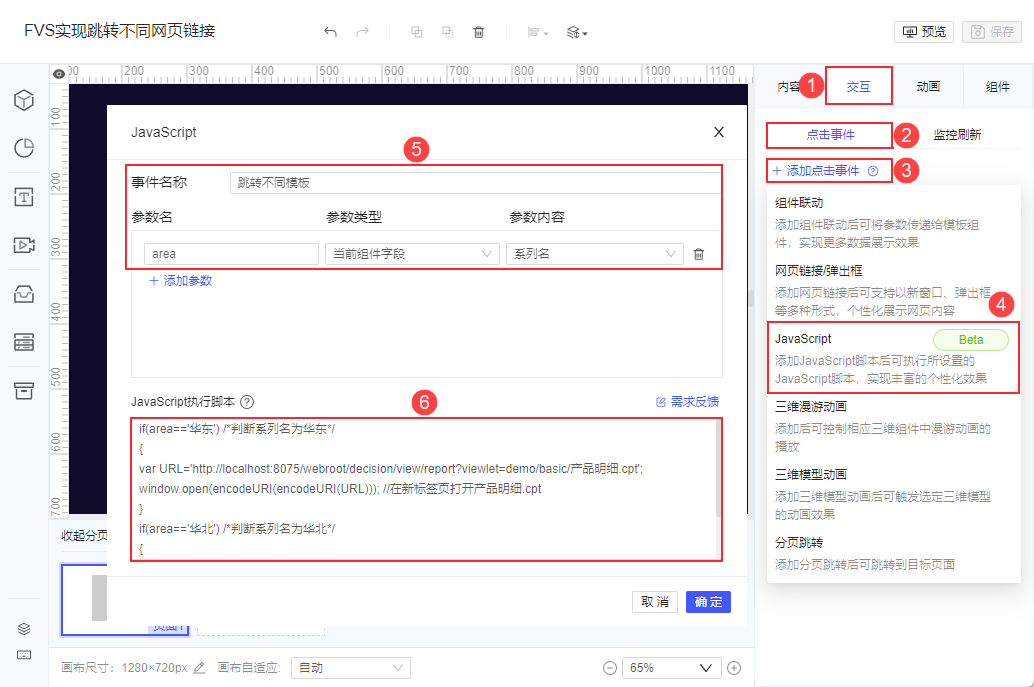Open the chart component panel

pos(24,148)
